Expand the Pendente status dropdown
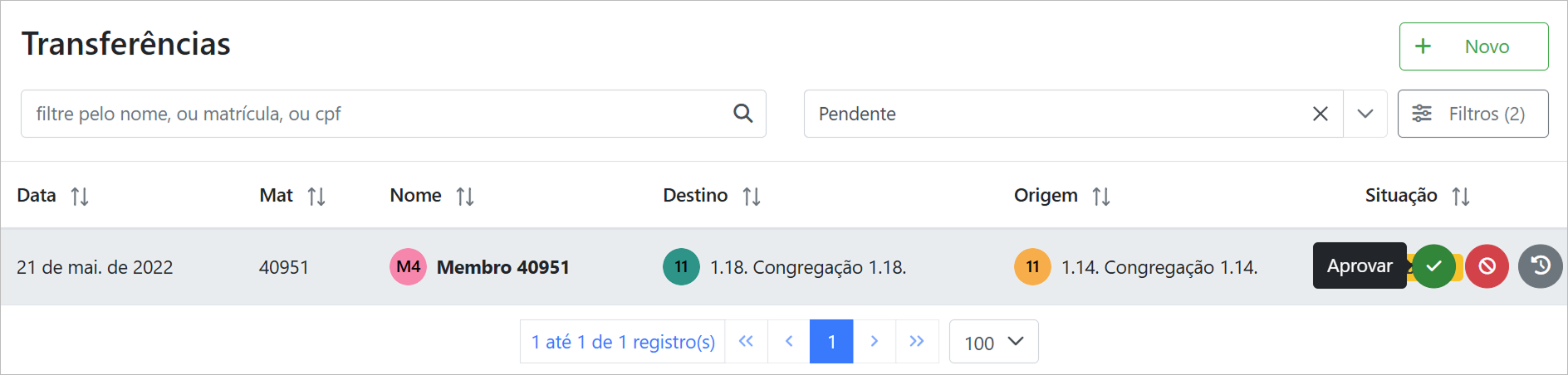 (1365, 114)
